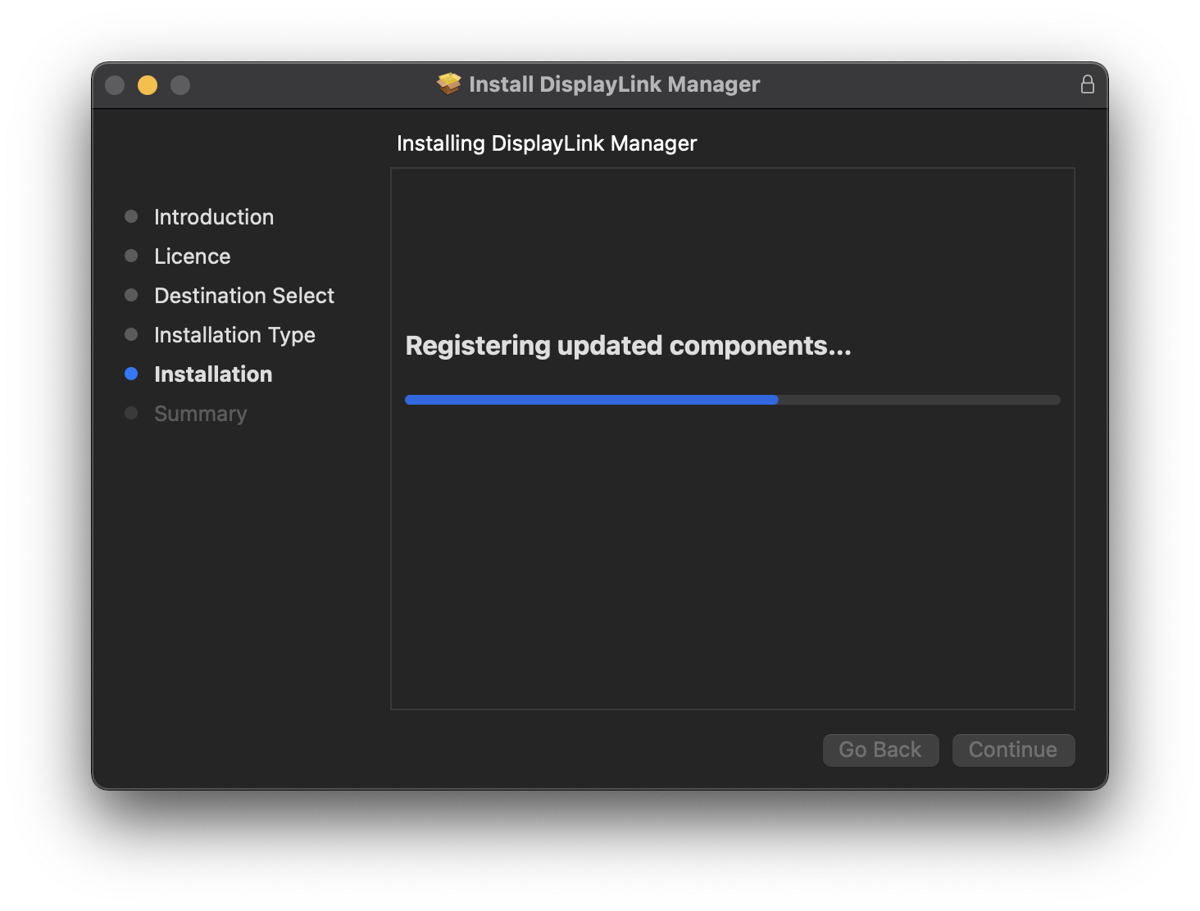Select the Summary step in the sidebar
Screen dimensions: 1200x911
pos(200,413)
